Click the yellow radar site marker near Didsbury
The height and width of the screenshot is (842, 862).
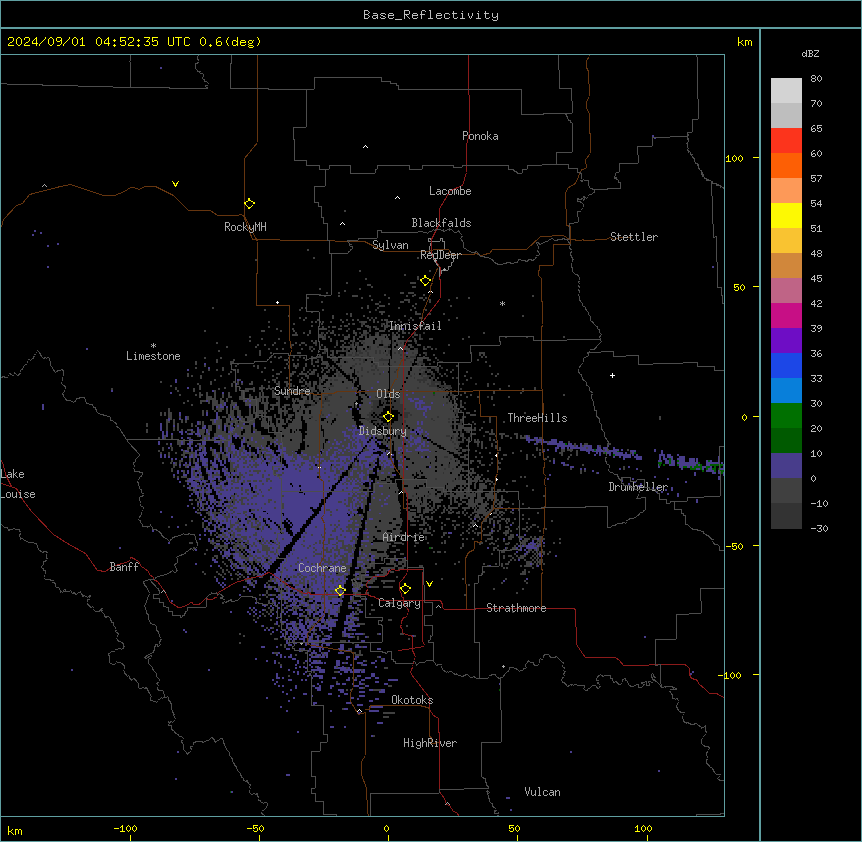[388, 416]
